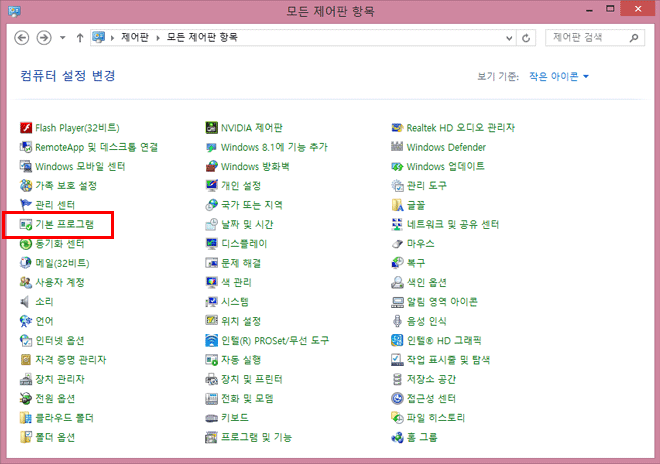Open the 디스플레이 monitor icon

coord(211,244)
